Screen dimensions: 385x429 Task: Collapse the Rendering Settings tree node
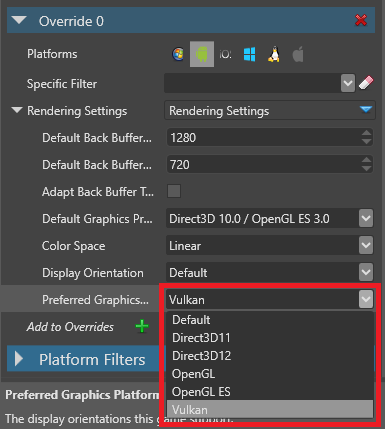(x=17, y=110)
